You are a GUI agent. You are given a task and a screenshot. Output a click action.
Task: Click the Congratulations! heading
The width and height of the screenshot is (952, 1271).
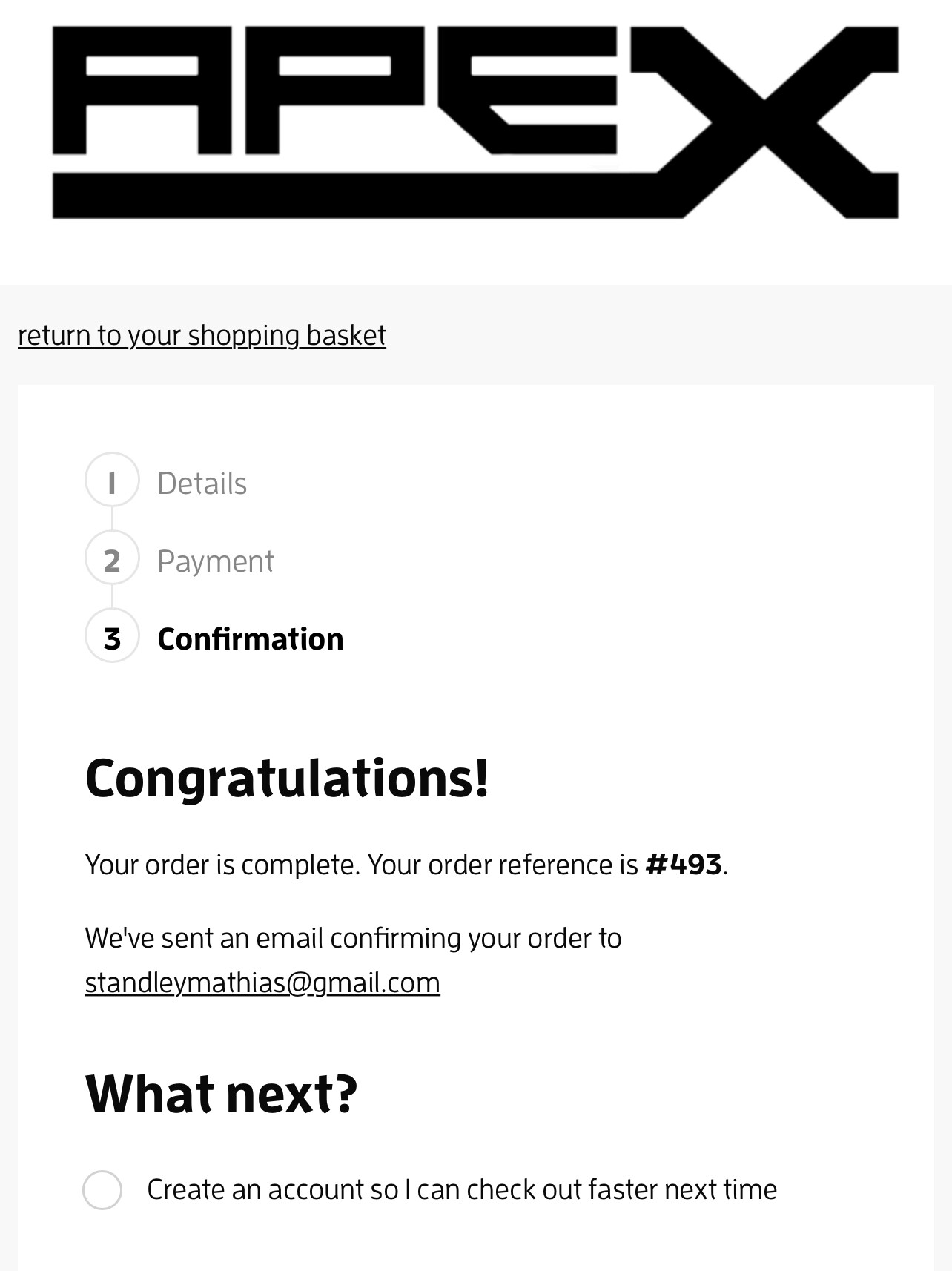pos(287,778)
